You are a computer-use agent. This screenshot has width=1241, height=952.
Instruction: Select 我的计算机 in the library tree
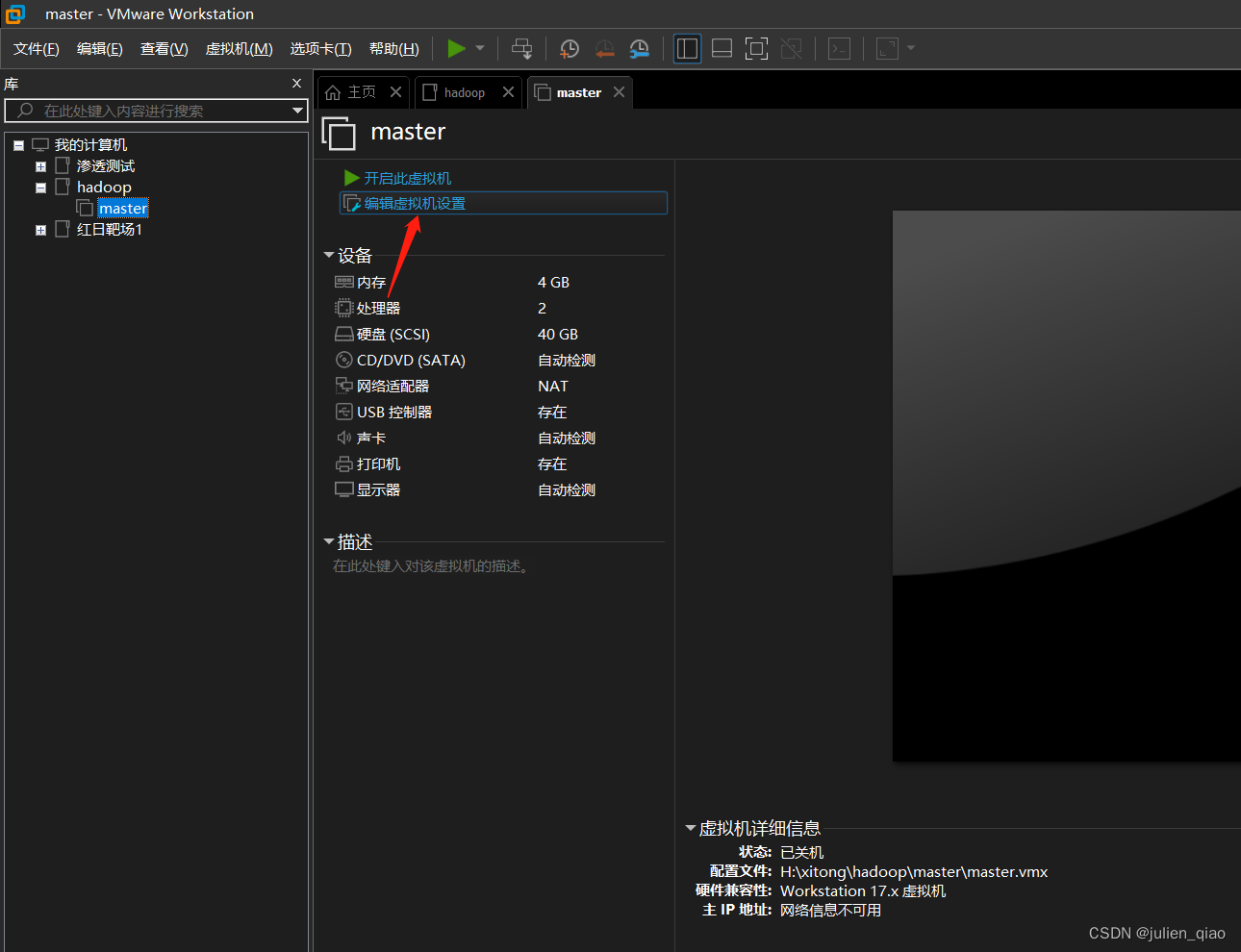point(90,145)
